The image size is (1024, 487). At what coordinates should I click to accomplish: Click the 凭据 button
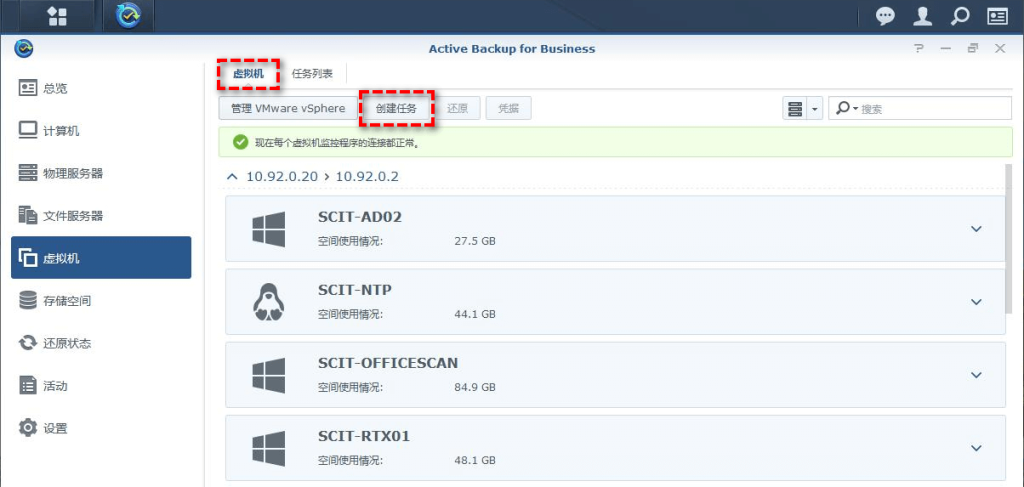coord(508,108)
